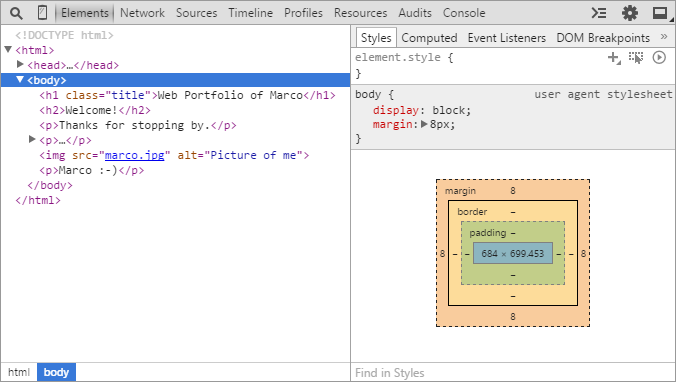Show more sidebar tabs chevron
676x382 pixels.
tap(664, 37)
